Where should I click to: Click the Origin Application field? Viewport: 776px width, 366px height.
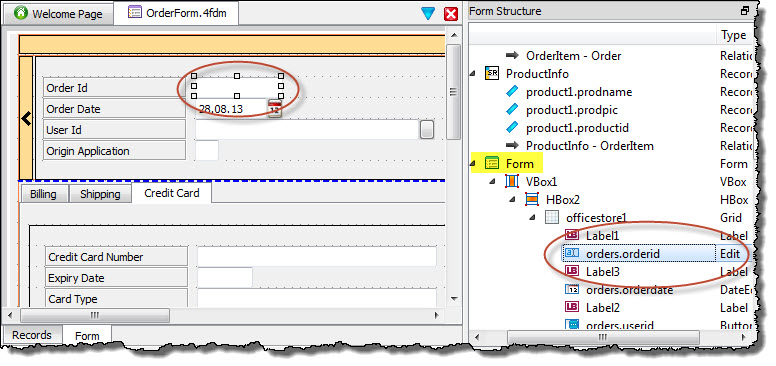point(207,151)
